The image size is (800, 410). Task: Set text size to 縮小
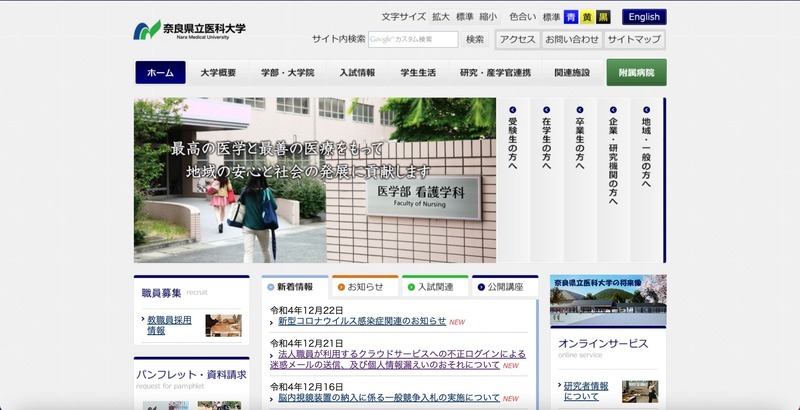(x=488, y=17)
